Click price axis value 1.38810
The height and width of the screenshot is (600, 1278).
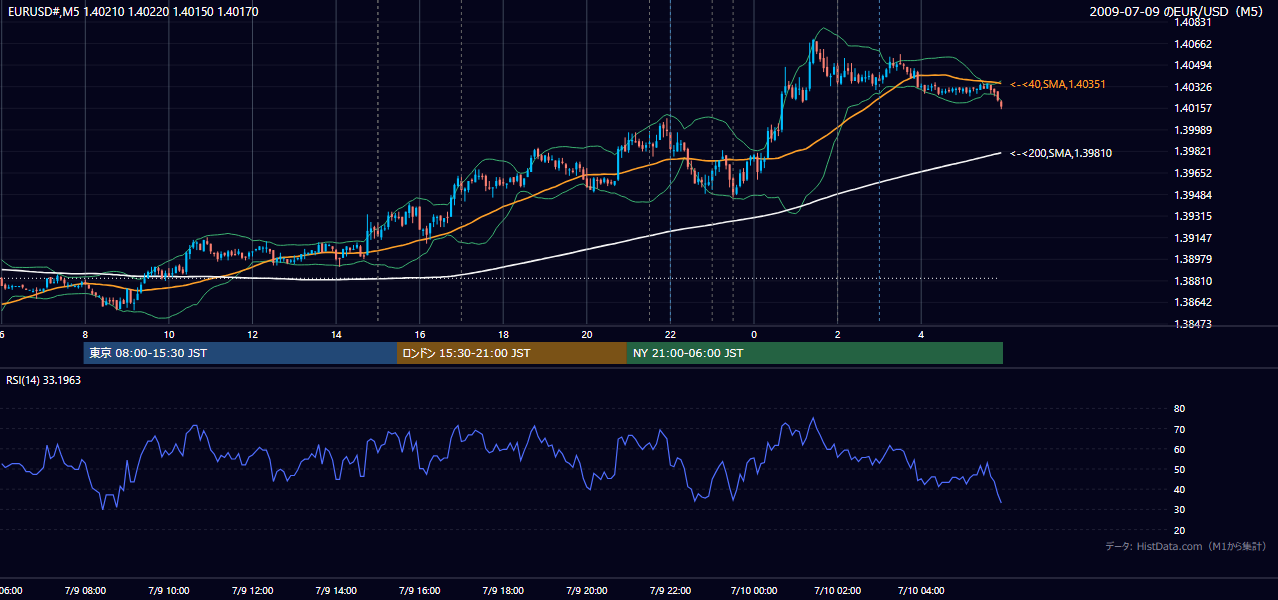1192,281
